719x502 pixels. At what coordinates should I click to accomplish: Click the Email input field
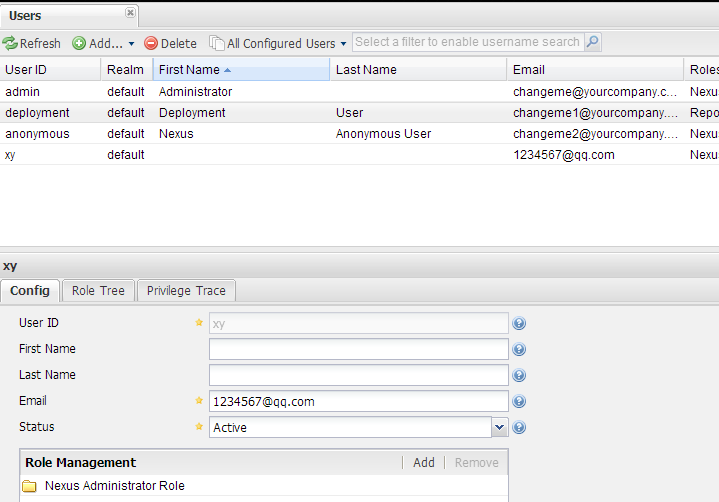click(x=359, y=402)
